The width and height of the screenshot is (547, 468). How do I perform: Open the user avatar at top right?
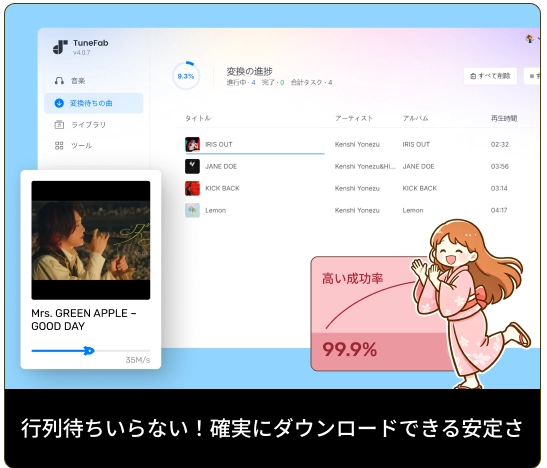[530, 39]
